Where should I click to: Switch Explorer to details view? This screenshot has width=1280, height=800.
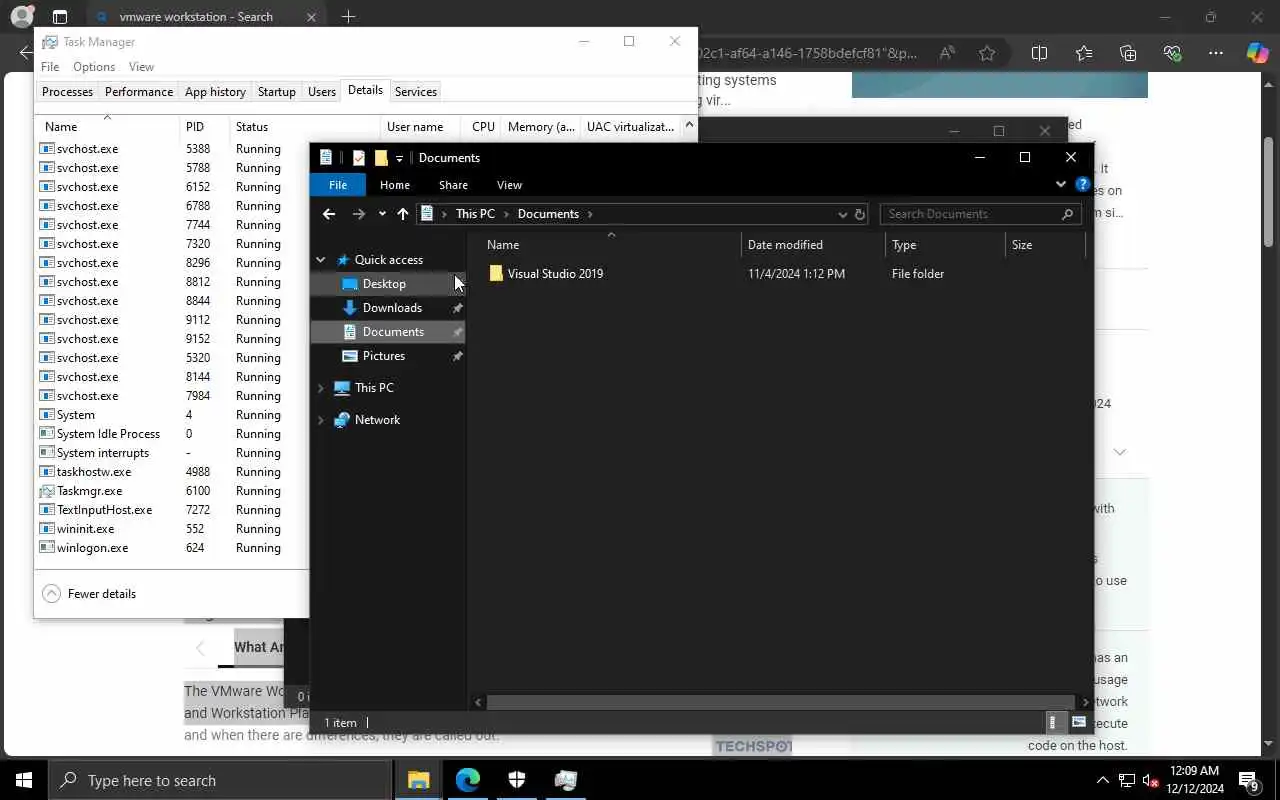coord(1053,722)
